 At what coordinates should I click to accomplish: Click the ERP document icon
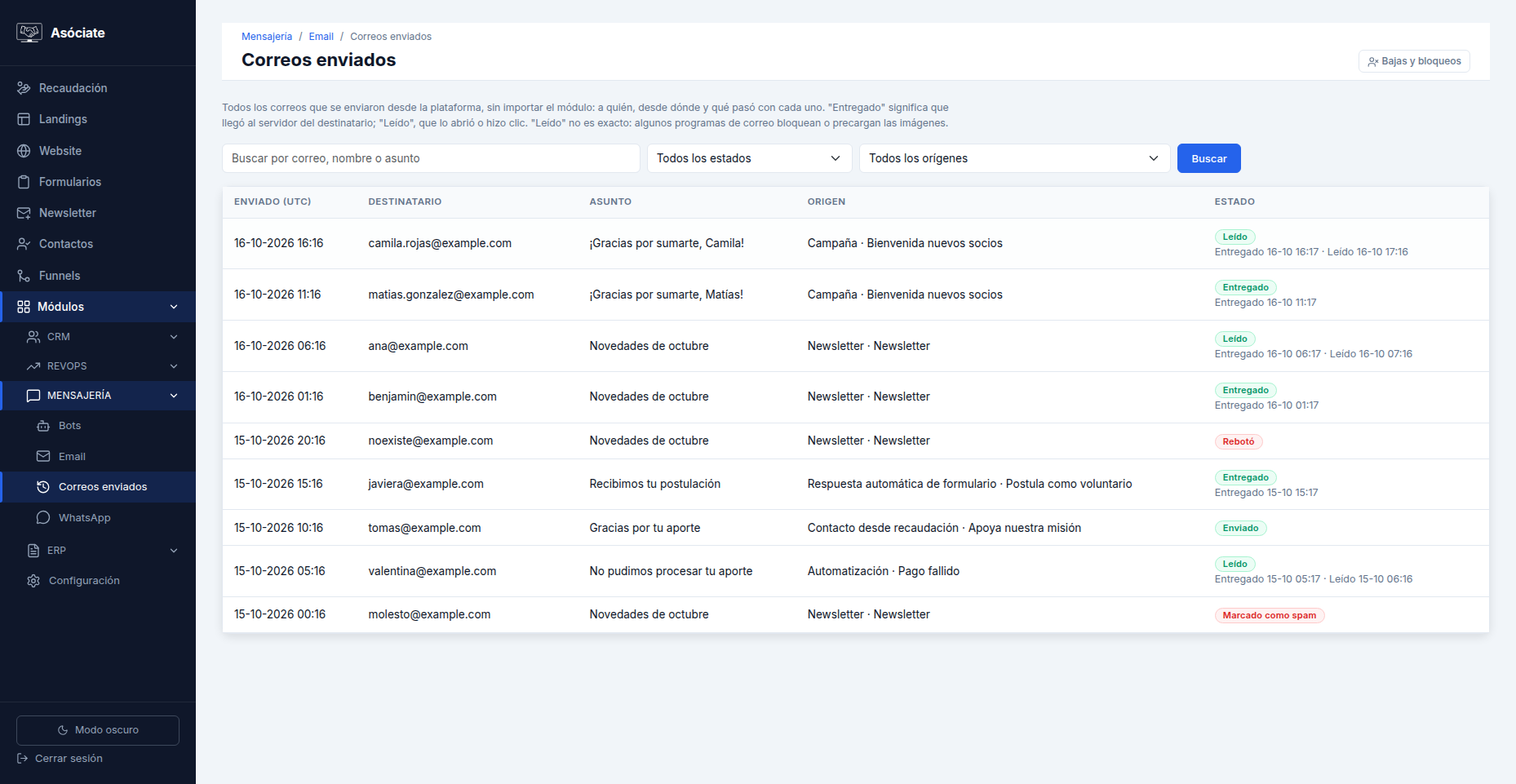click(x=33, y=551)
